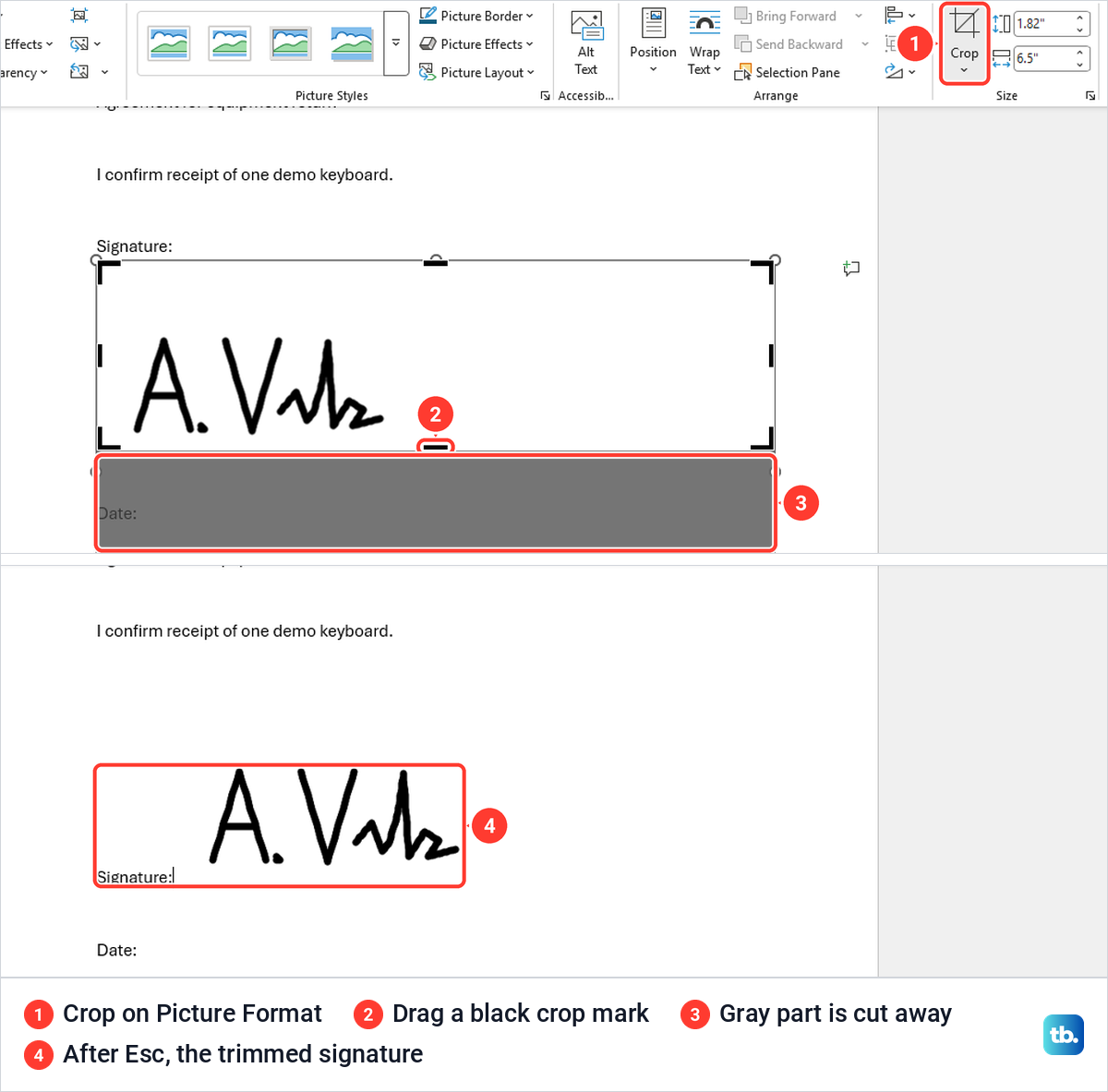This screenshot has width=1108, height=1092.
Task: Open the Selection Pane
Action: click(788, 72)
